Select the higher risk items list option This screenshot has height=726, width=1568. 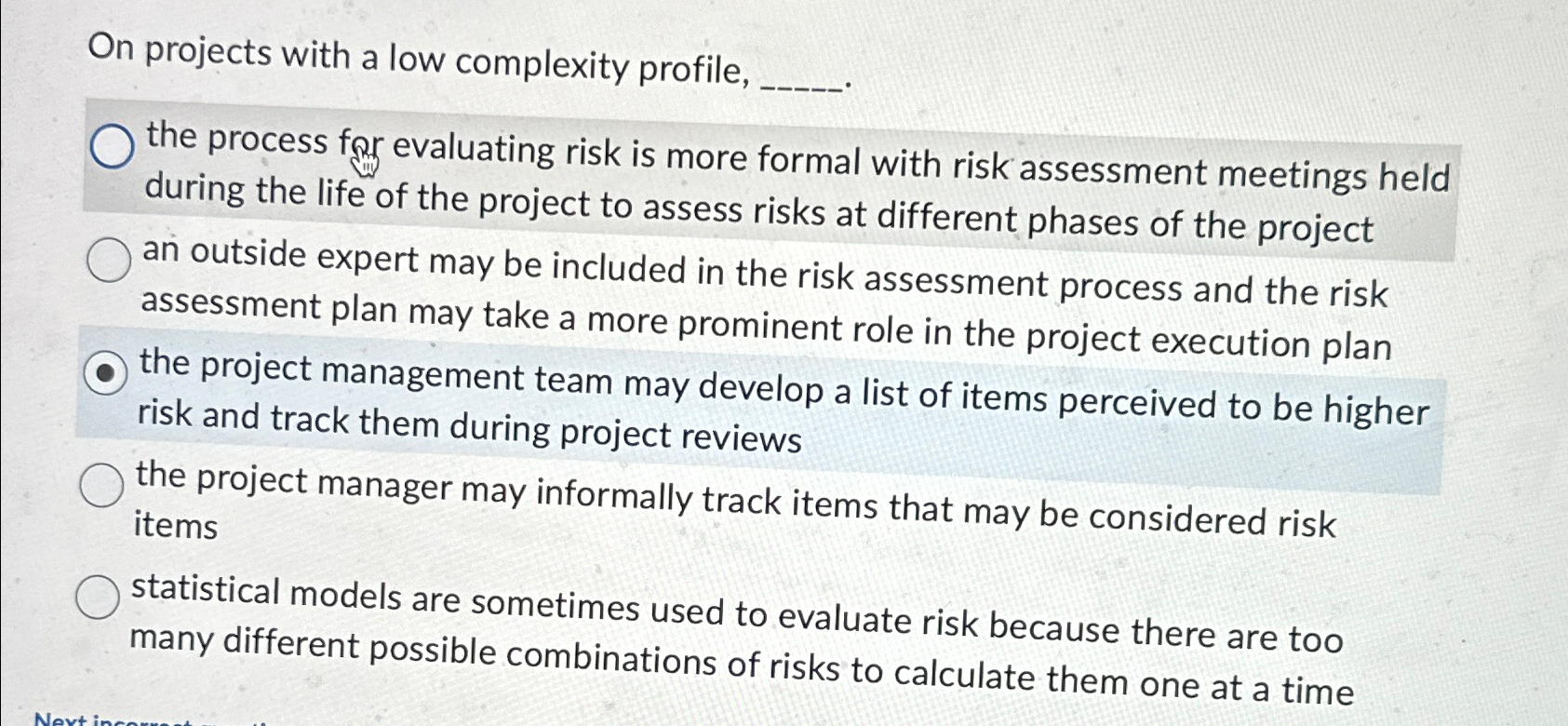(x=107, y=372)
